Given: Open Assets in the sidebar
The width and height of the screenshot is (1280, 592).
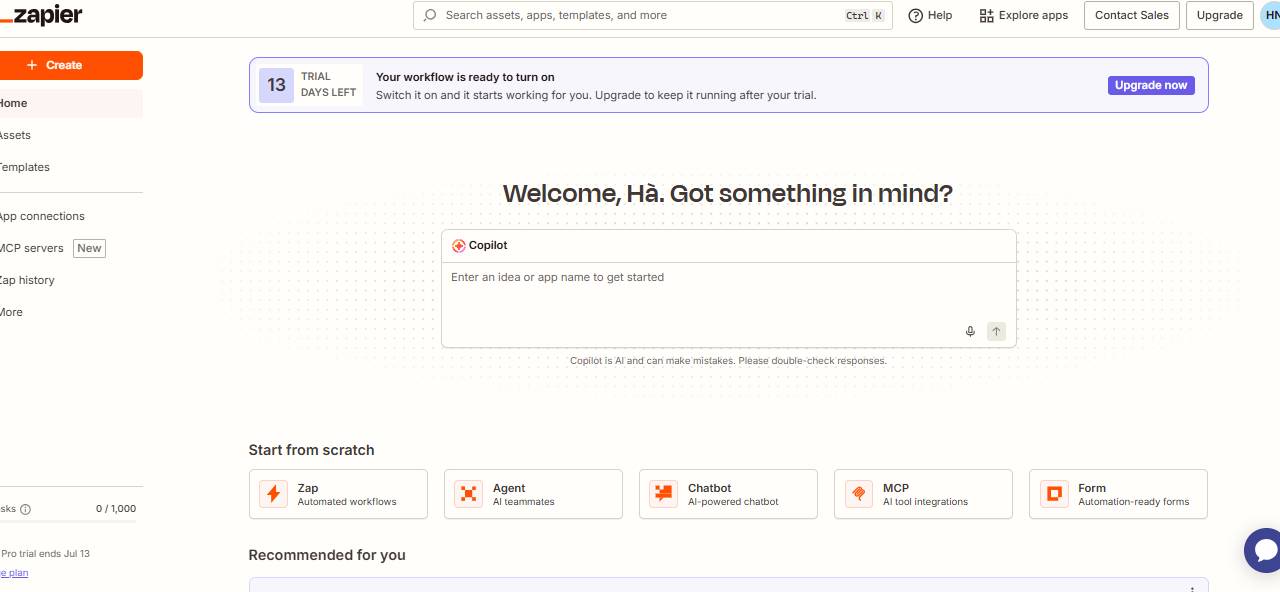Looking at the screenshot, I should coord(70,135).
